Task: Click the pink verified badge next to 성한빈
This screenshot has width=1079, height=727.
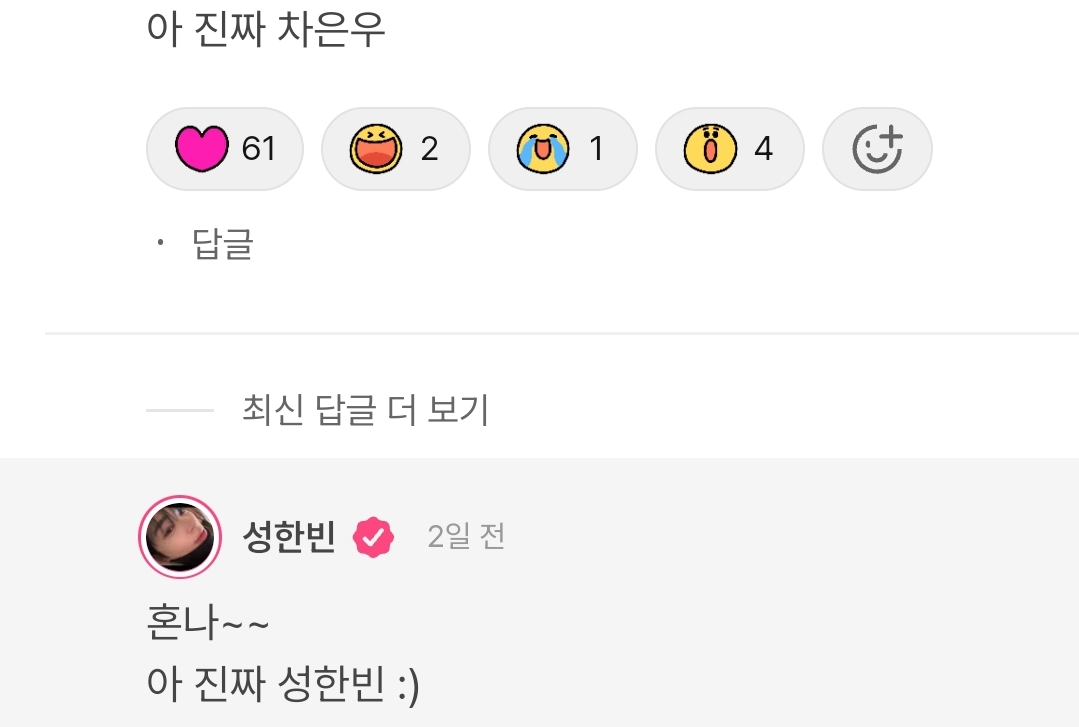Action: tap(373, 537)
